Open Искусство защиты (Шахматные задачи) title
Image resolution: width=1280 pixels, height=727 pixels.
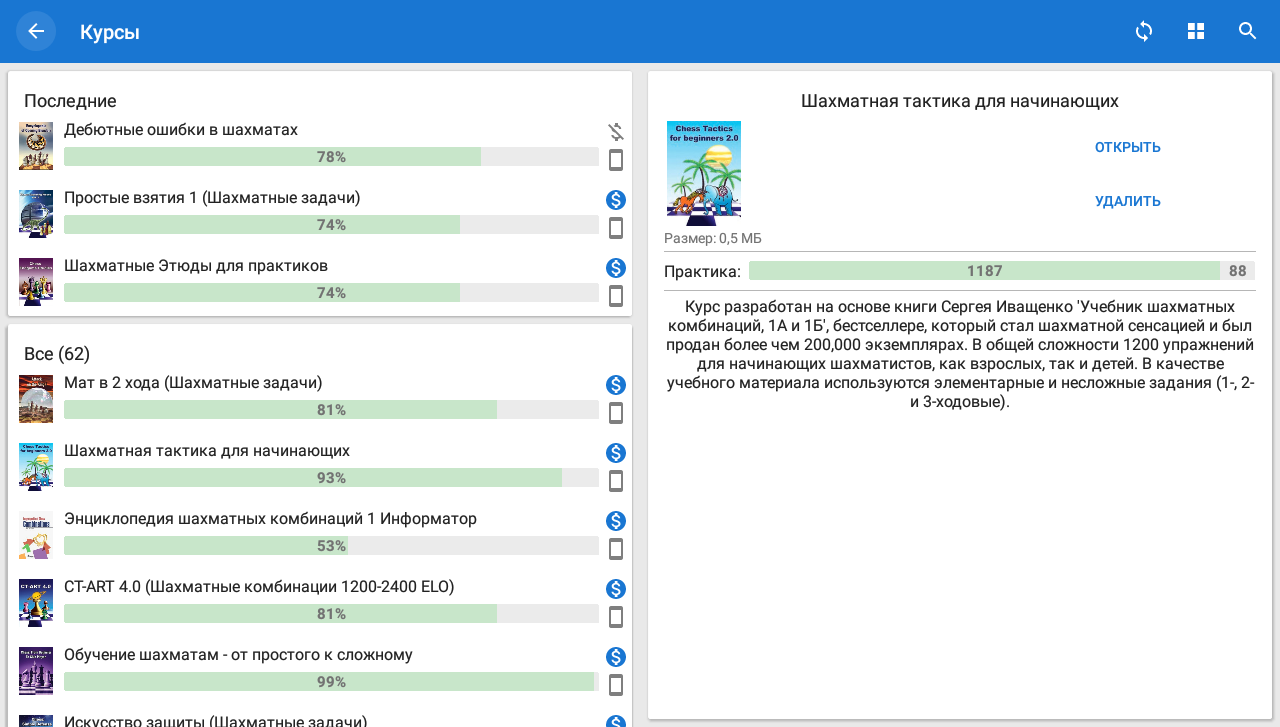pyautogui.click(x=215, y=721)
